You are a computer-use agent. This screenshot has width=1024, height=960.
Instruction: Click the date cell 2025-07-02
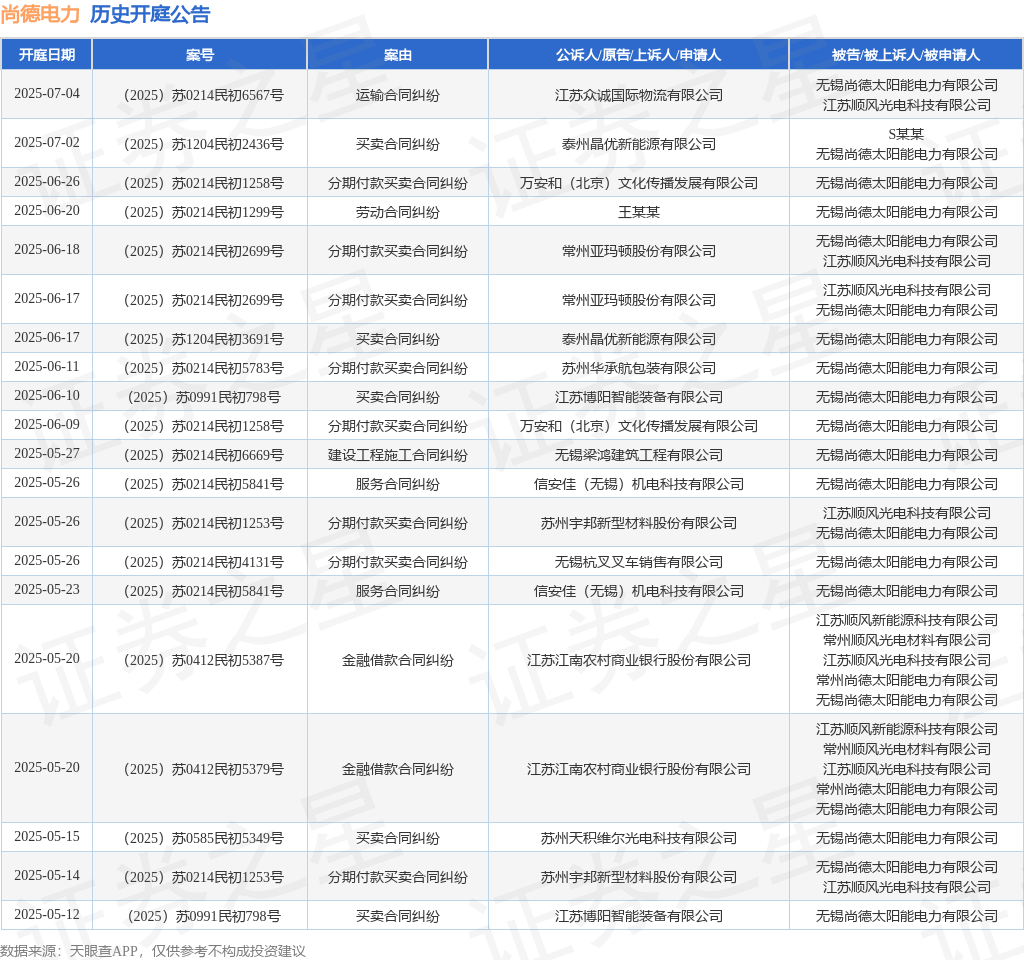click(47, 142)
